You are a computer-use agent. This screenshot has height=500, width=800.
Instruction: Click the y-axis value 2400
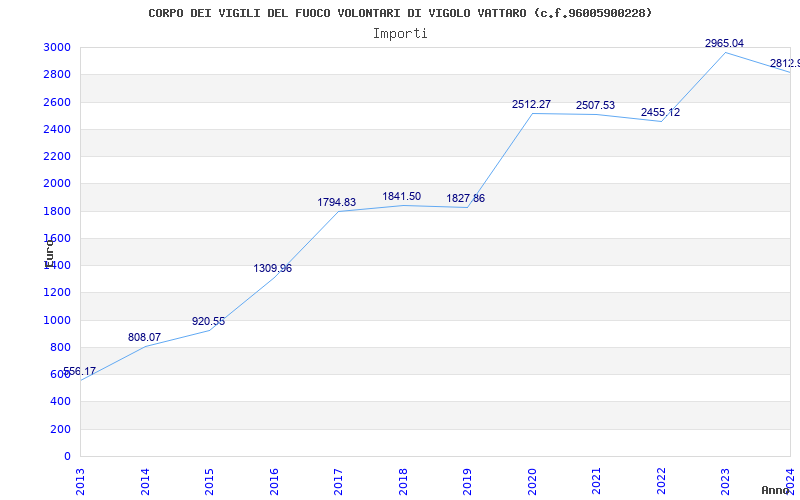click(57, 129)
